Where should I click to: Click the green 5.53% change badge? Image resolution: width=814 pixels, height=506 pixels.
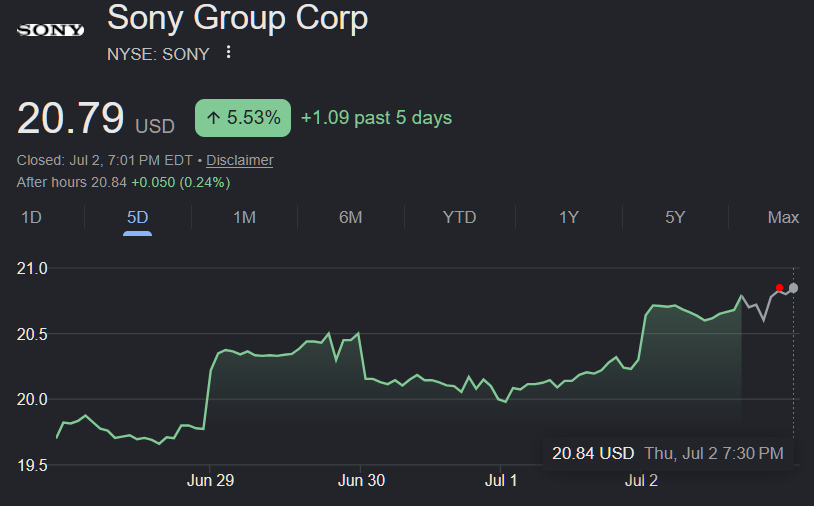tap(243, 118)
